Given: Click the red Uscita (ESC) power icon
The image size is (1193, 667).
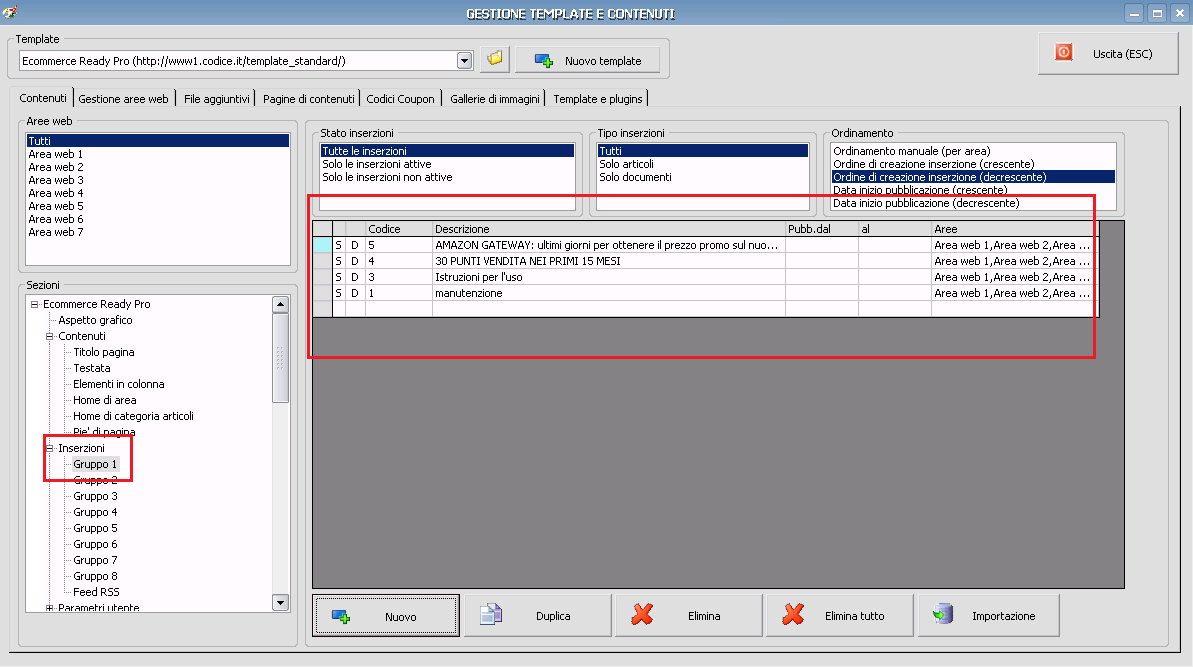Looking at the screenshot, I should [1064, 52].
